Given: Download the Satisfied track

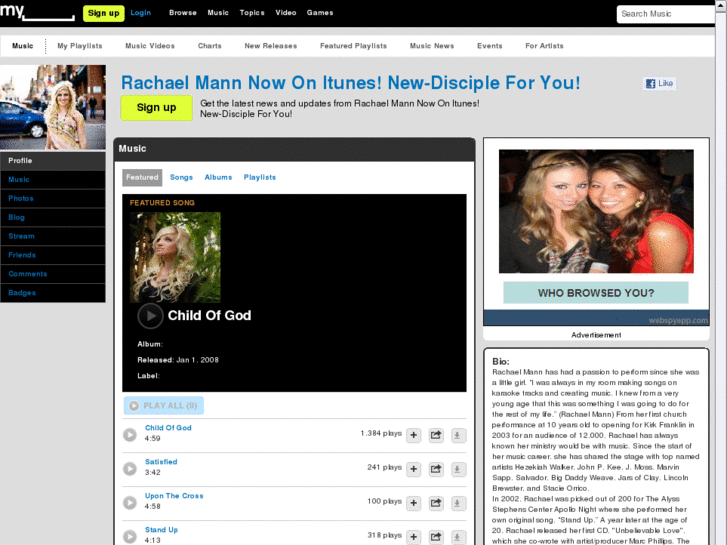Looking at the screenshot, I should pyautogui.click(x=458, y=469).
